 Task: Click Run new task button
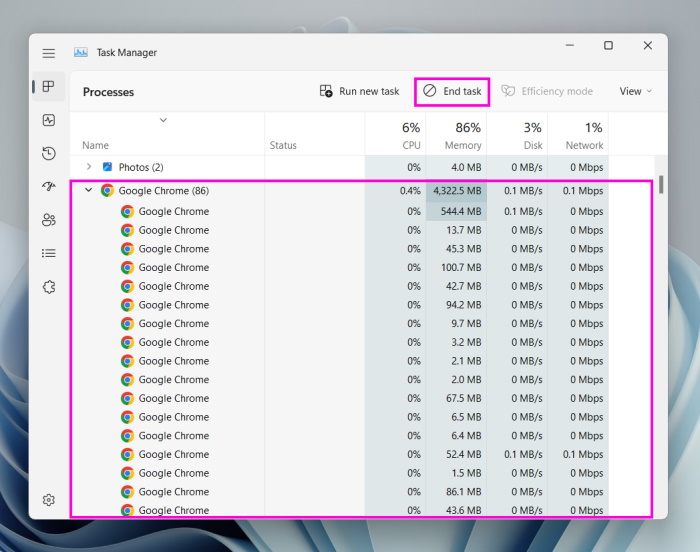pos(359,91)
